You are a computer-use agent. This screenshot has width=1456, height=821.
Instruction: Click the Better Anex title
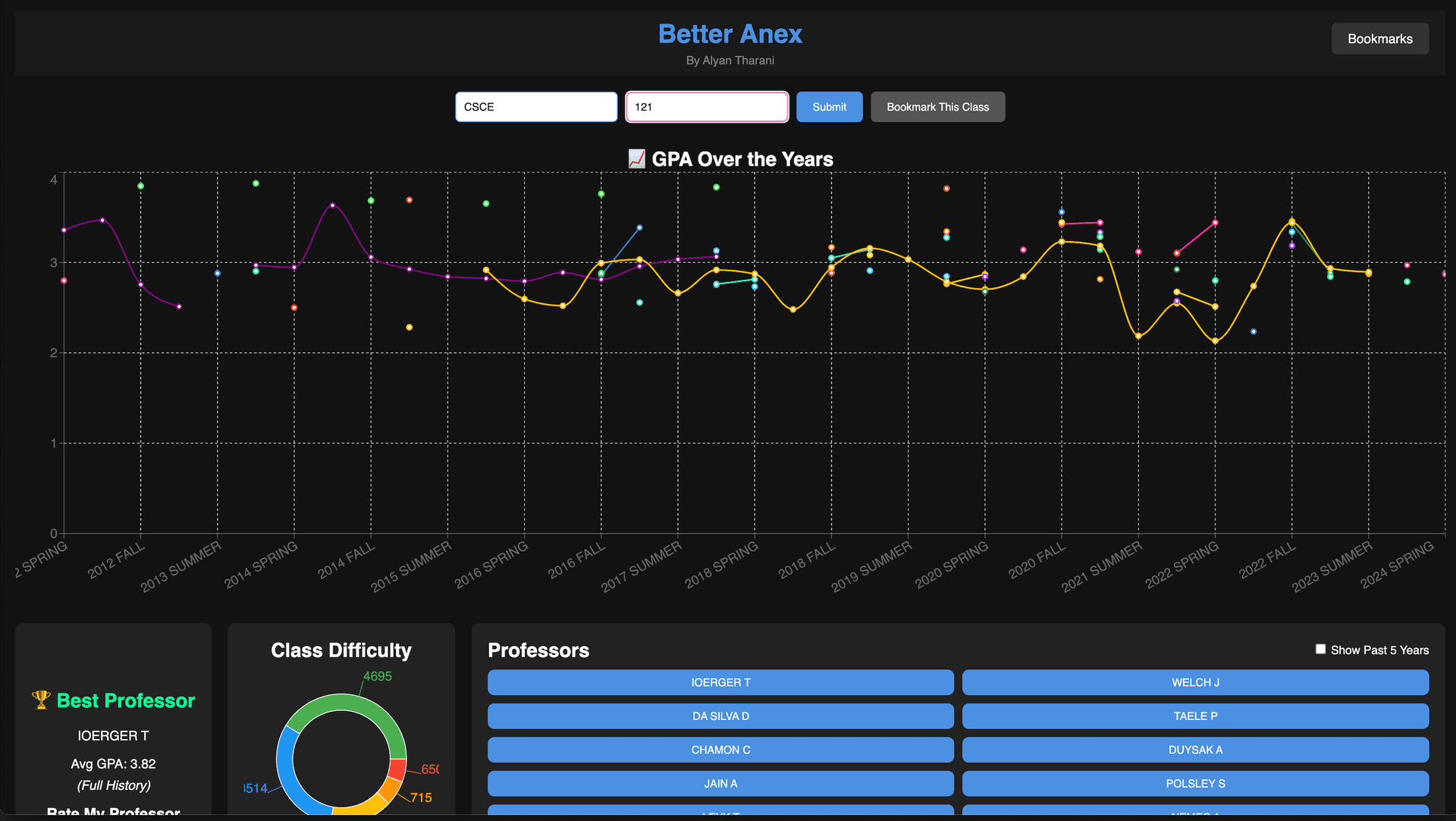730,33
